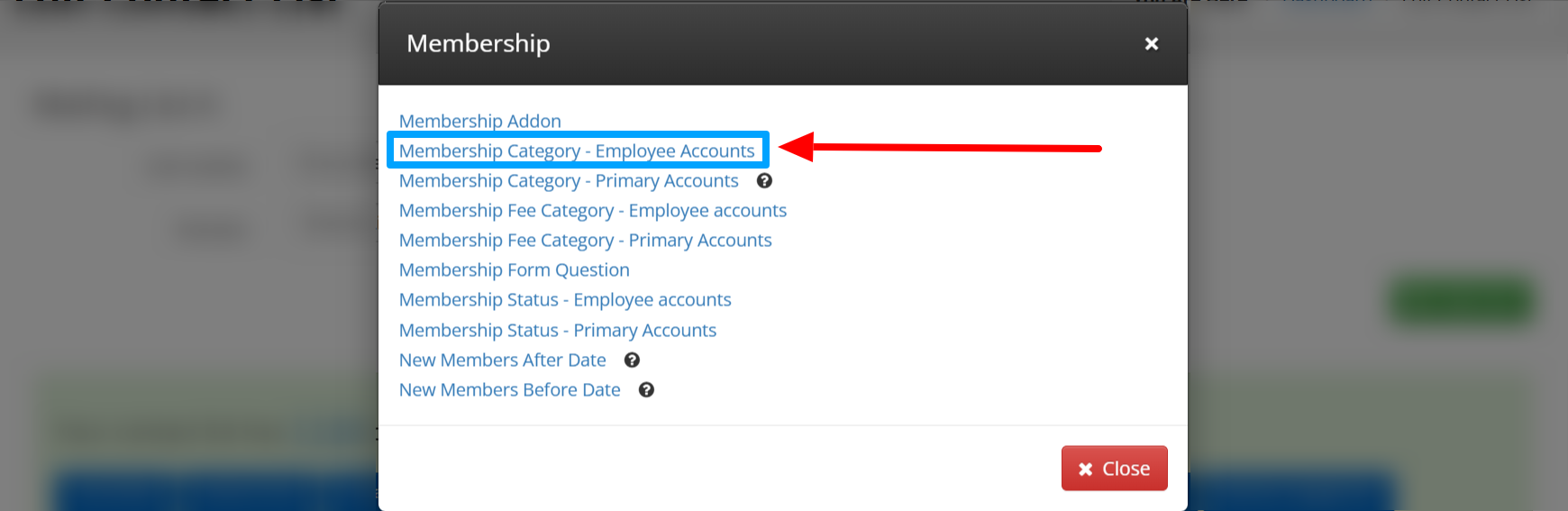The width and height of the screenshot is (1568, 511).
Task: Select Membership Fee Category - Primary Accounts
Action: click(x=586, y=240)
